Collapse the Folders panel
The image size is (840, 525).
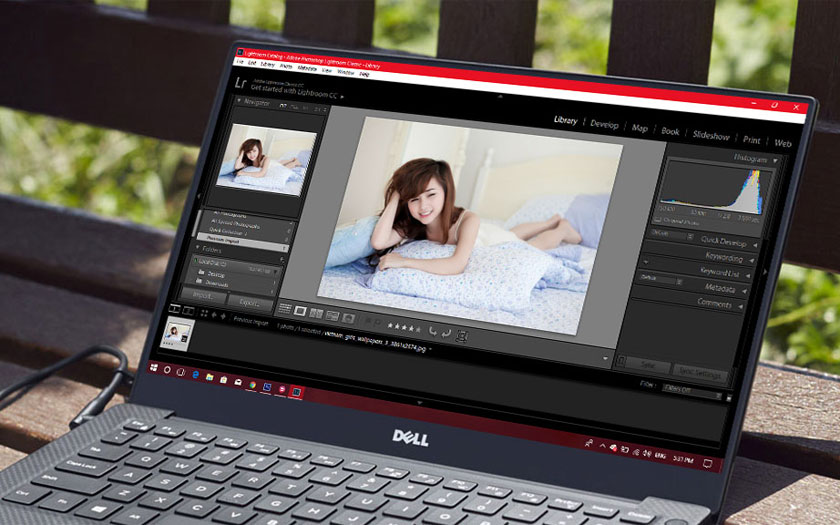point(198,248)
